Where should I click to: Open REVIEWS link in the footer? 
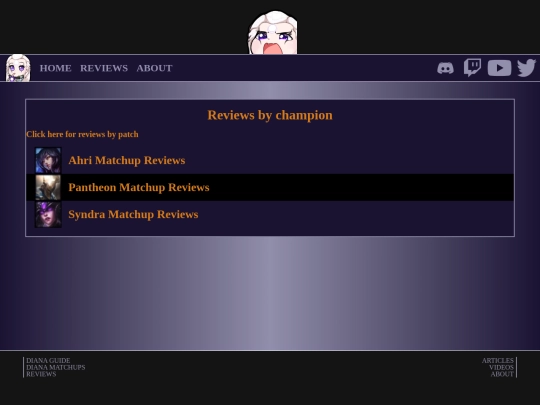(x=41, y=374)
